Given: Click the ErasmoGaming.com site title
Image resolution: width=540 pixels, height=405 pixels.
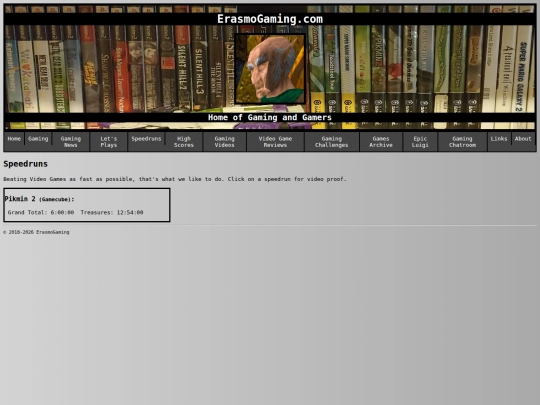Looking at the screenshot, I should tap(270, 19).
